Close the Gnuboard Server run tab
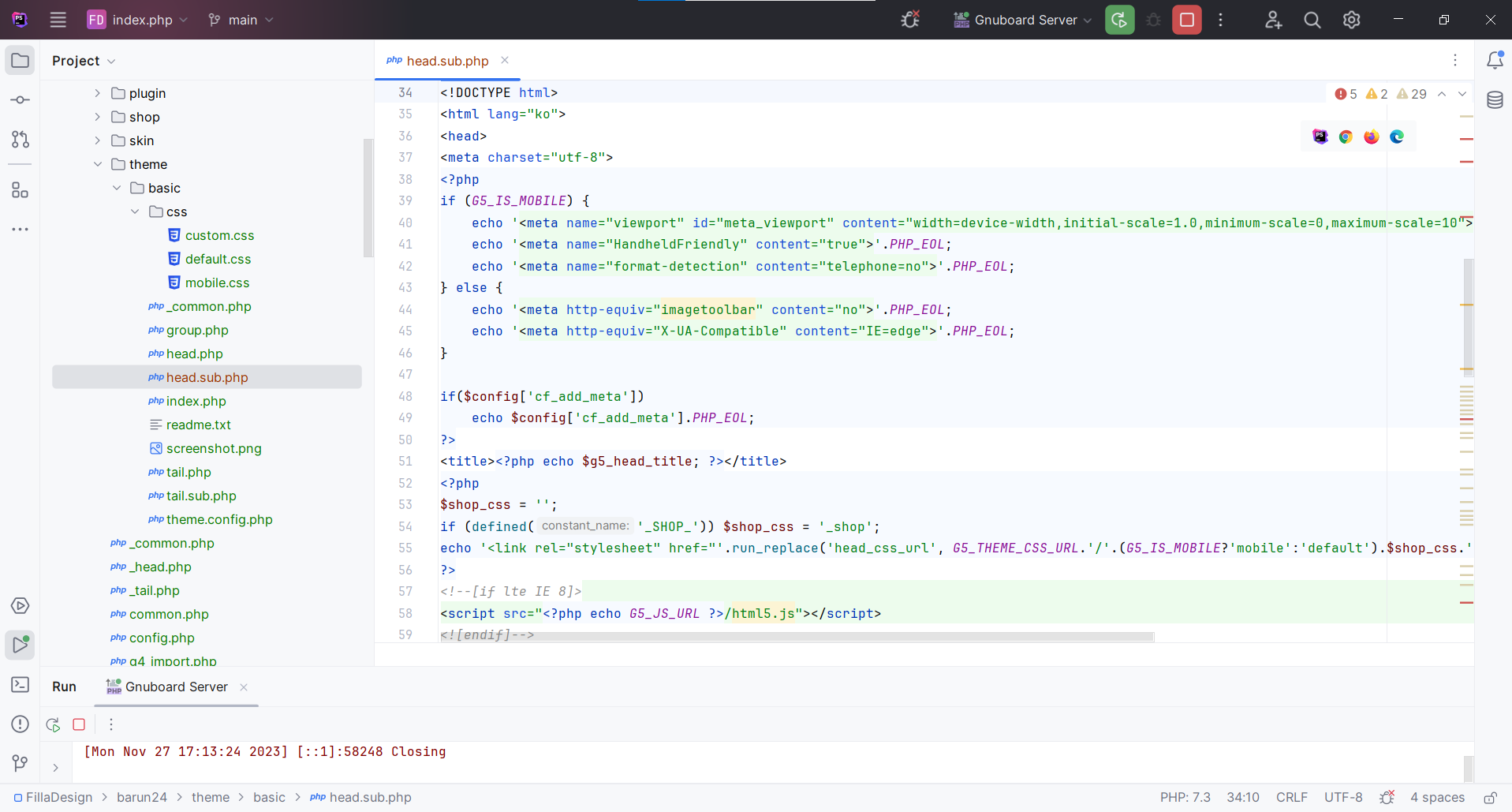This screenshot has width=1512, height=812. (x=244, y=687)
